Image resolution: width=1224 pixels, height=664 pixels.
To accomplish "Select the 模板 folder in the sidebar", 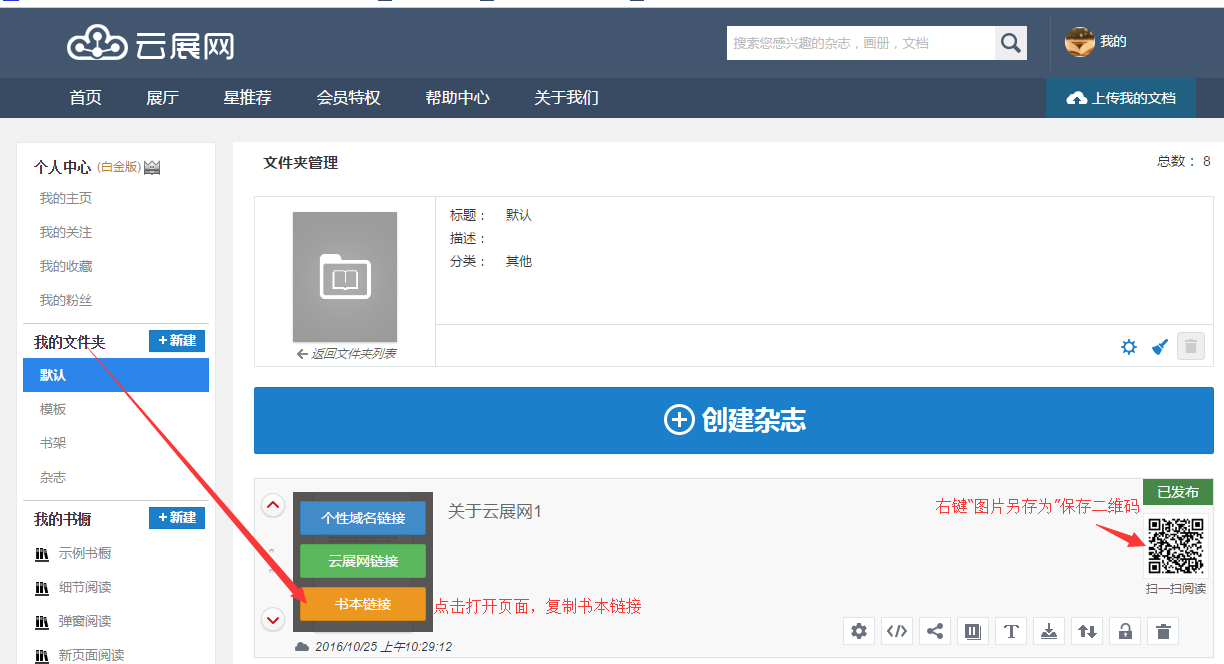I will click(x=53, y=409).
